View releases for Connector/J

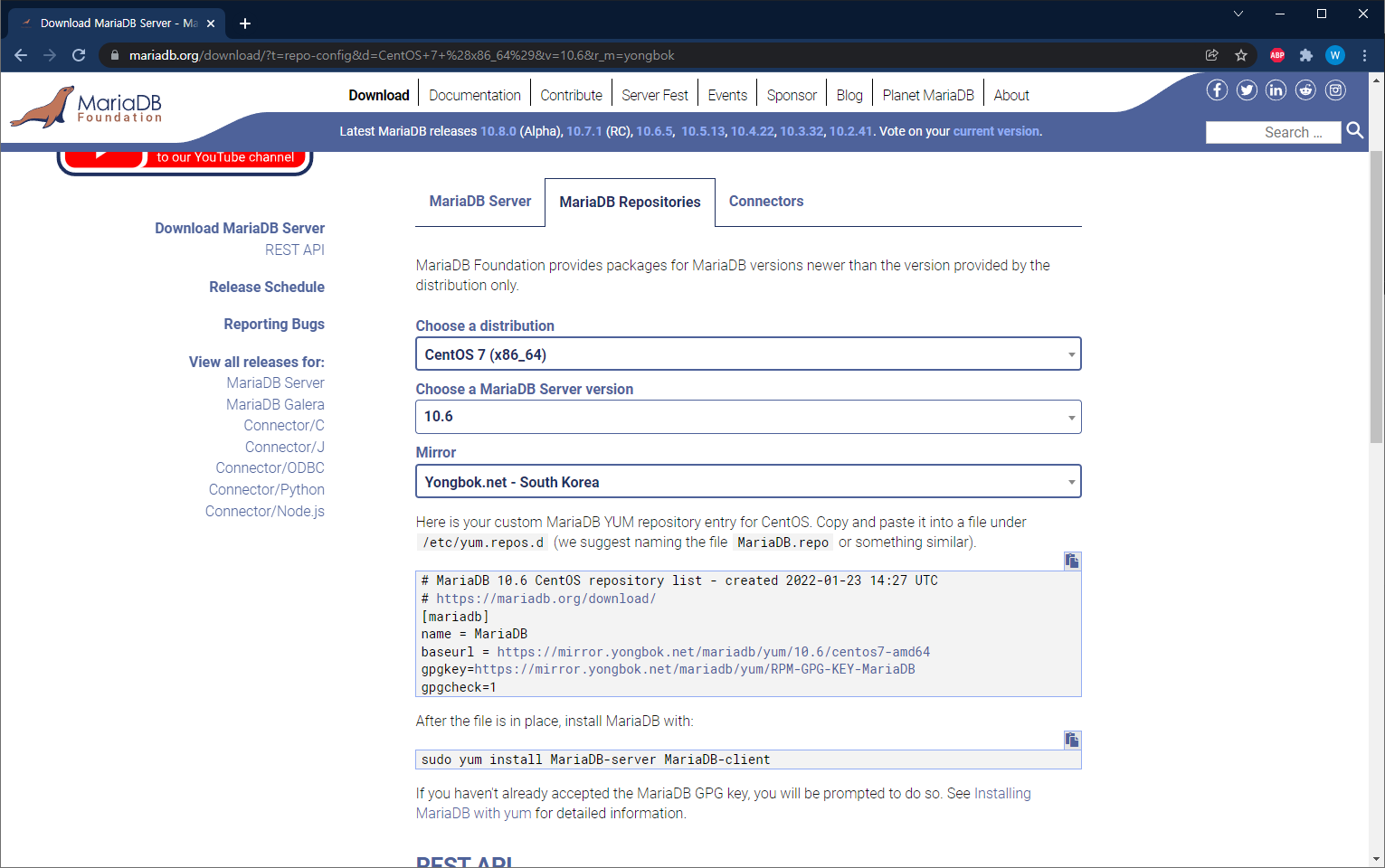coord(285,448)
